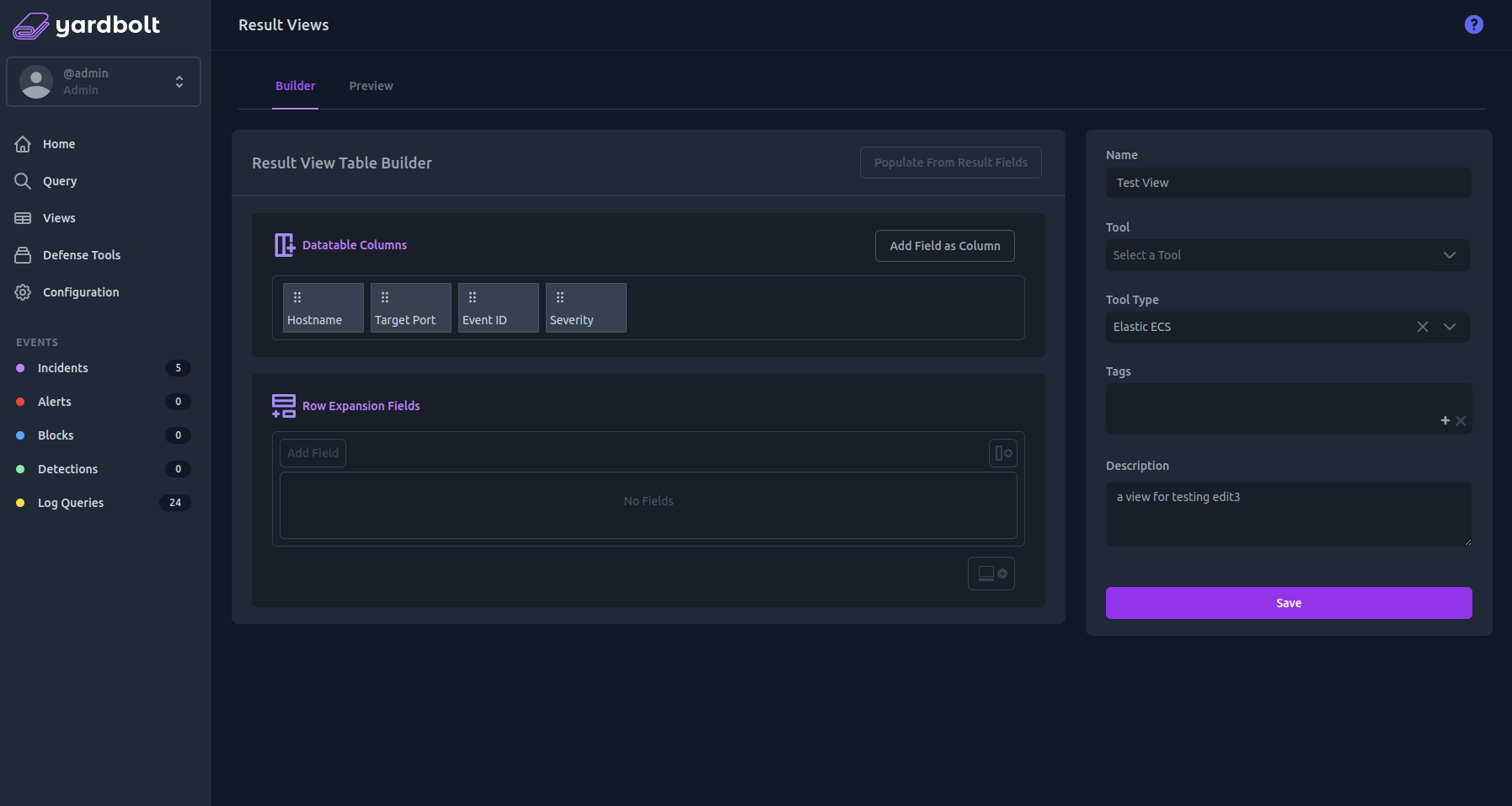
Task: Click the Alerts count badge 0
Action: [178, 402]
